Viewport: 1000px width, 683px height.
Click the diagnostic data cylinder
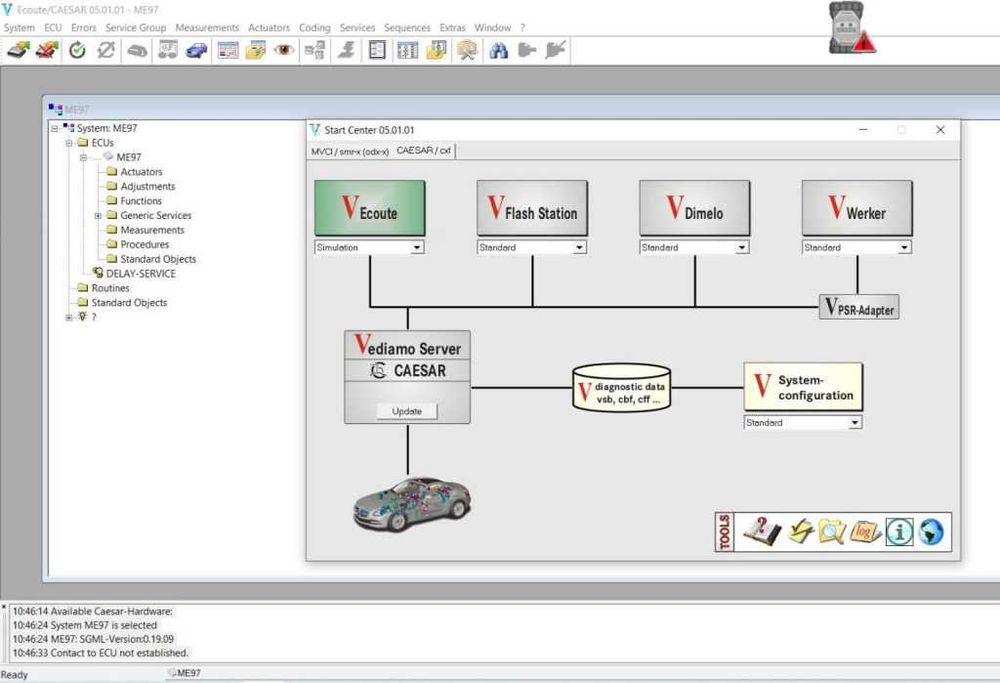point(621,388)
